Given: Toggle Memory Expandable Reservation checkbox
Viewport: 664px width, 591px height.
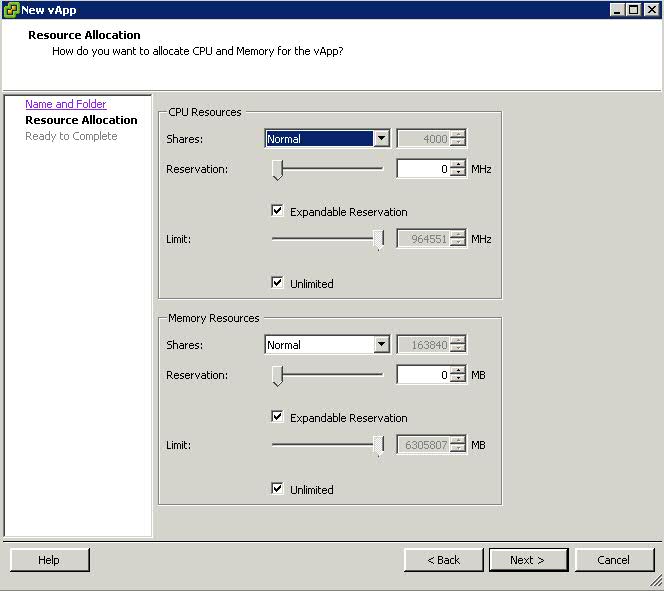Looking at the screenshot, I should [x=277, y=417].
